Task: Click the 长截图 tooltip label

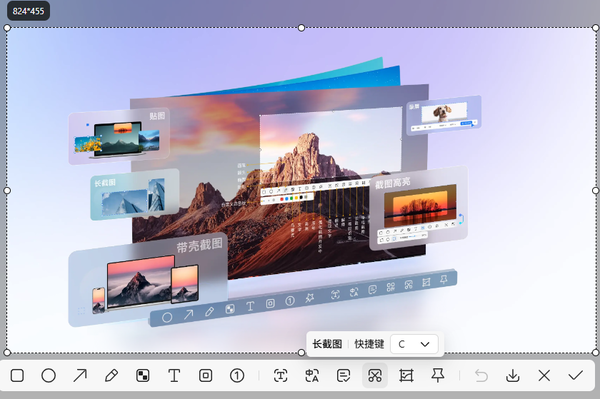Action: 327,344
